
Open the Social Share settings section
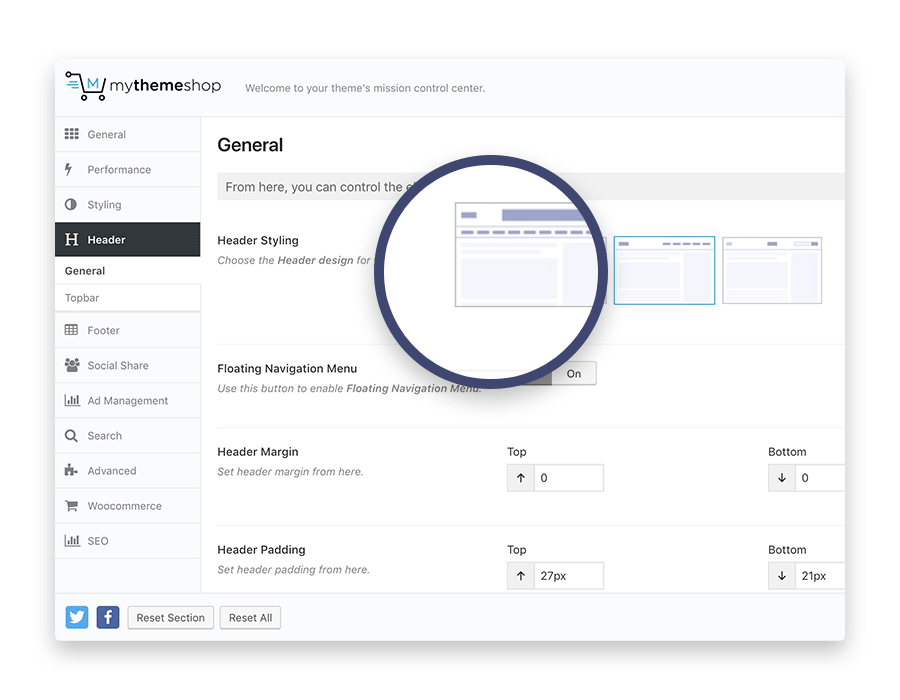[x=127, y=365]
